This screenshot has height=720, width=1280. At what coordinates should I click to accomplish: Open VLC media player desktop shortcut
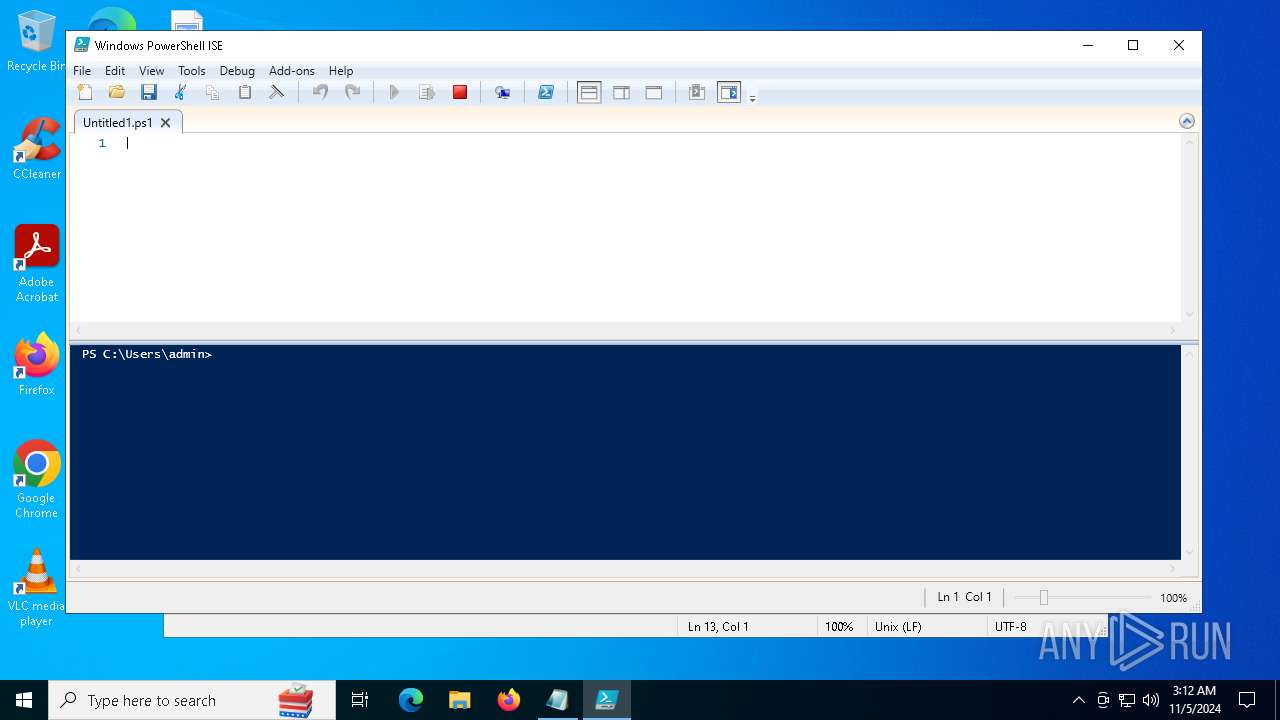click(37, 587)
